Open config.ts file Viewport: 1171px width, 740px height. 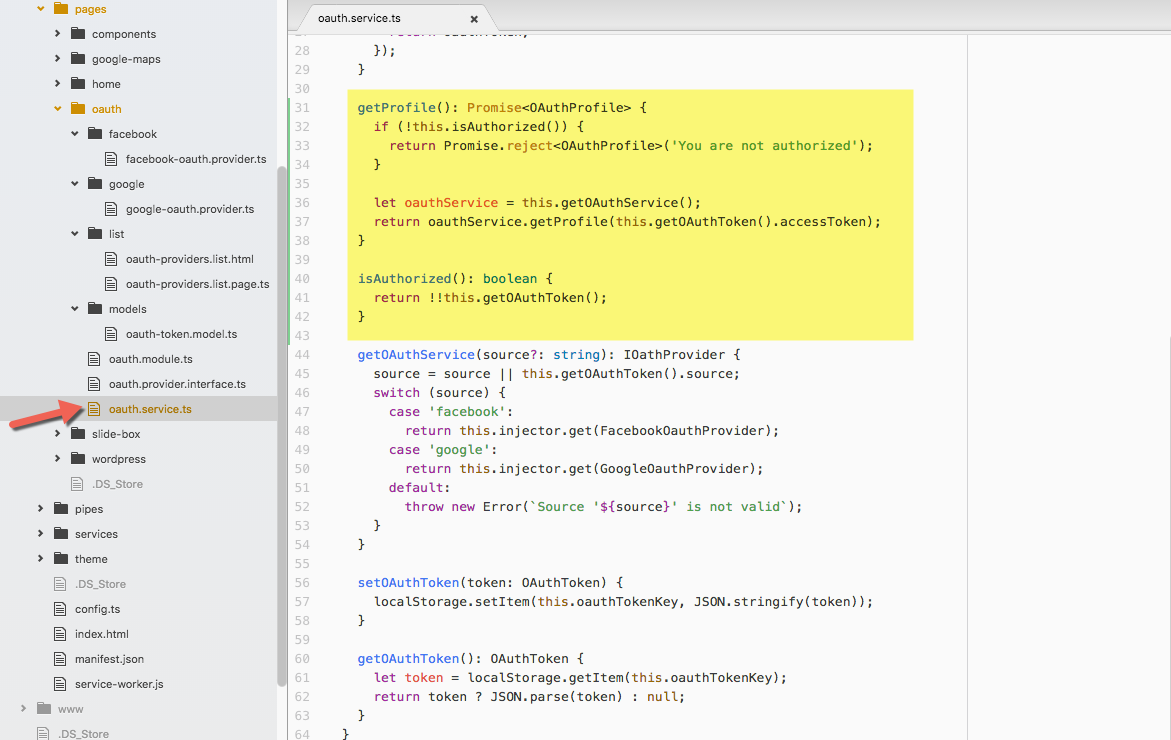(97, 609)
